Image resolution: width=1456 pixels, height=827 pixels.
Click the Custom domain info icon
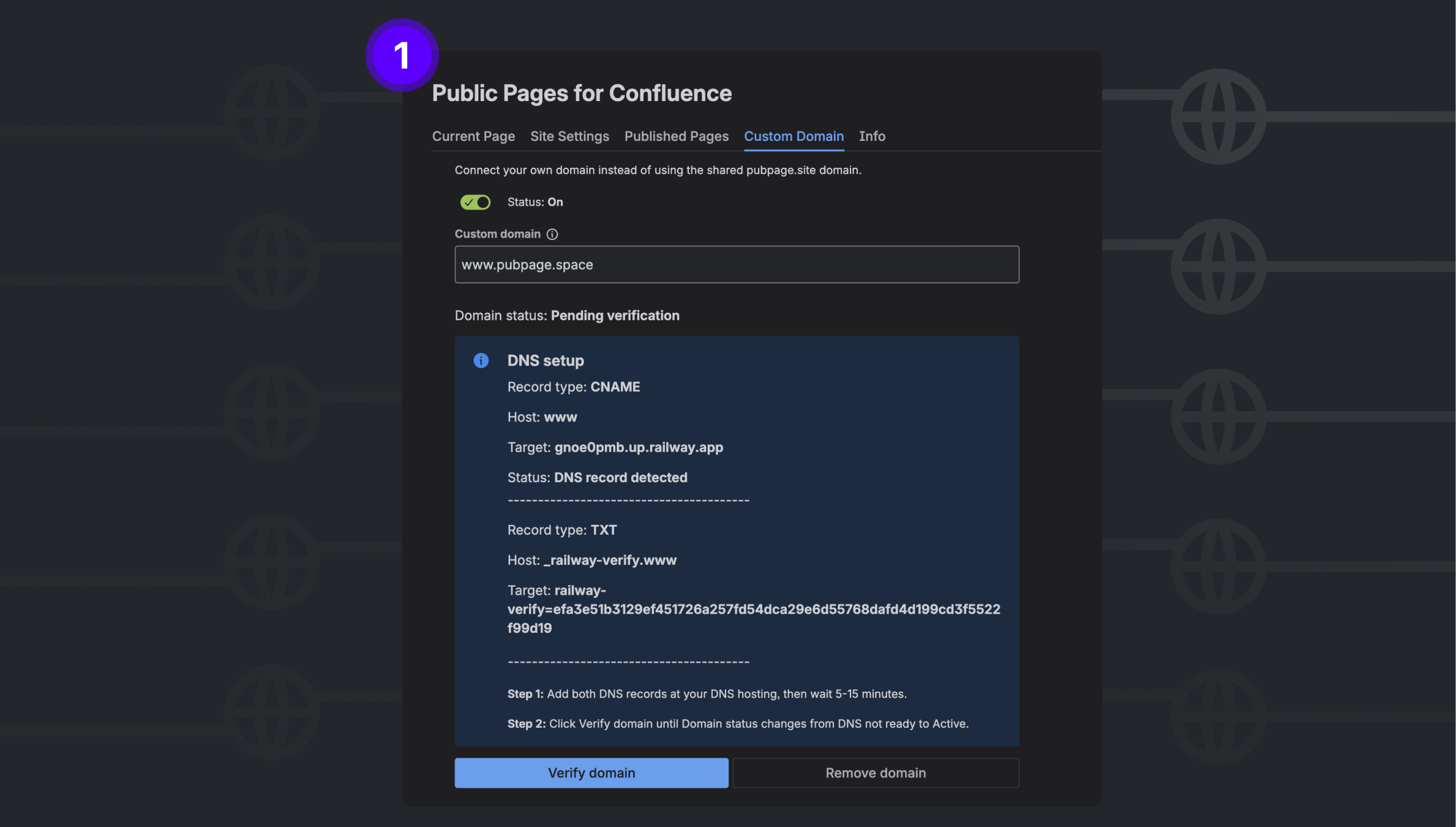pyautogui.click(x=552, y=234)
